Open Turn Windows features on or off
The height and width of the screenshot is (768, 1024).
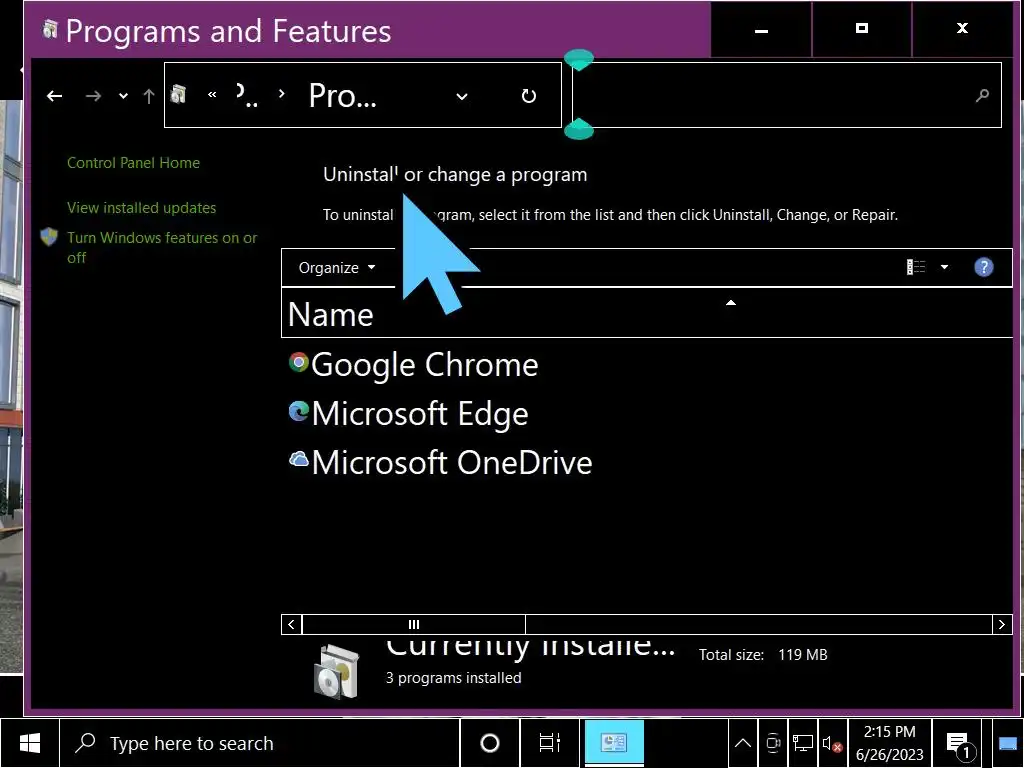(162, 248)
